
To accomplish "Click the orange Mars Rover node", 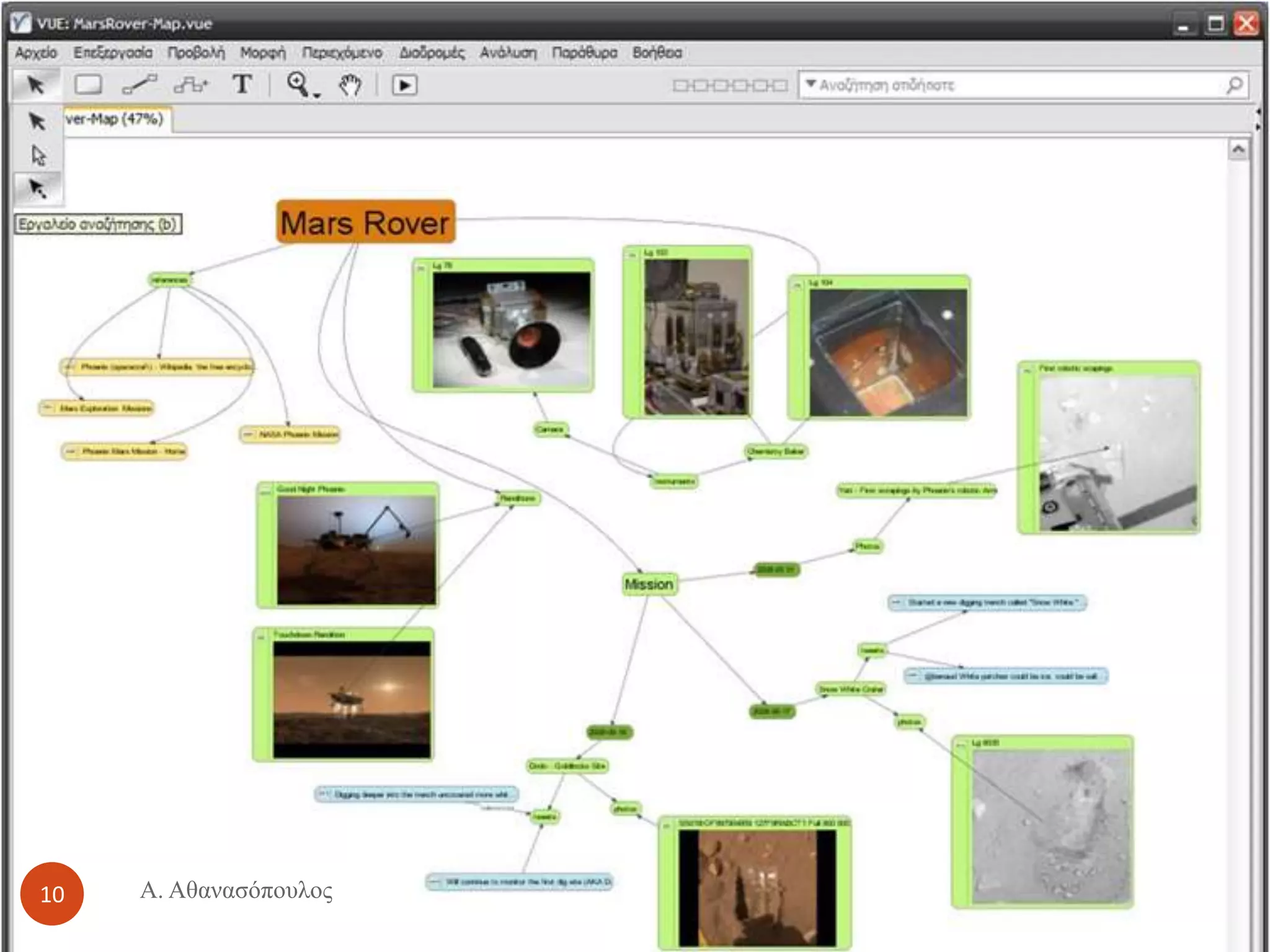I will [x=365, y=223].
